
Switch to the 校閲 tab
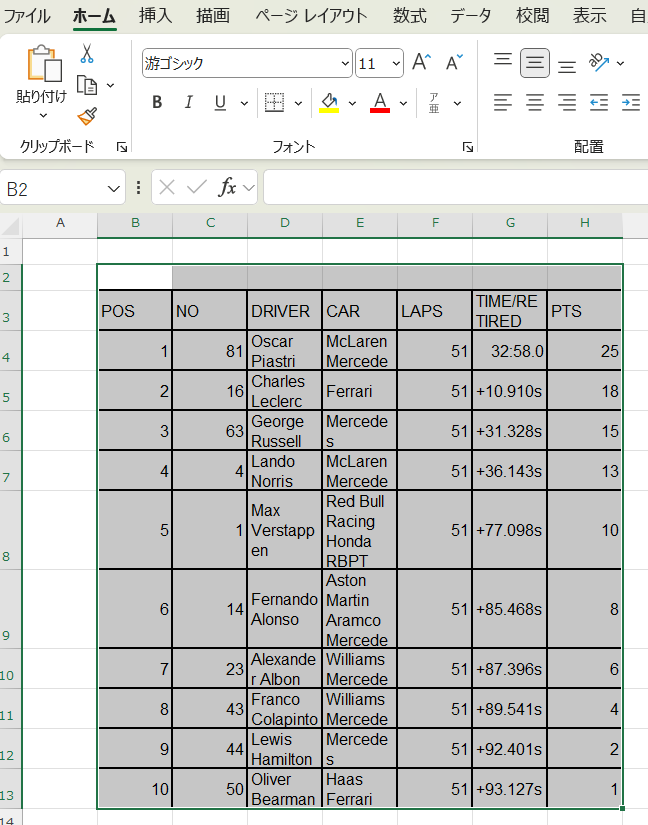point(532,15)
